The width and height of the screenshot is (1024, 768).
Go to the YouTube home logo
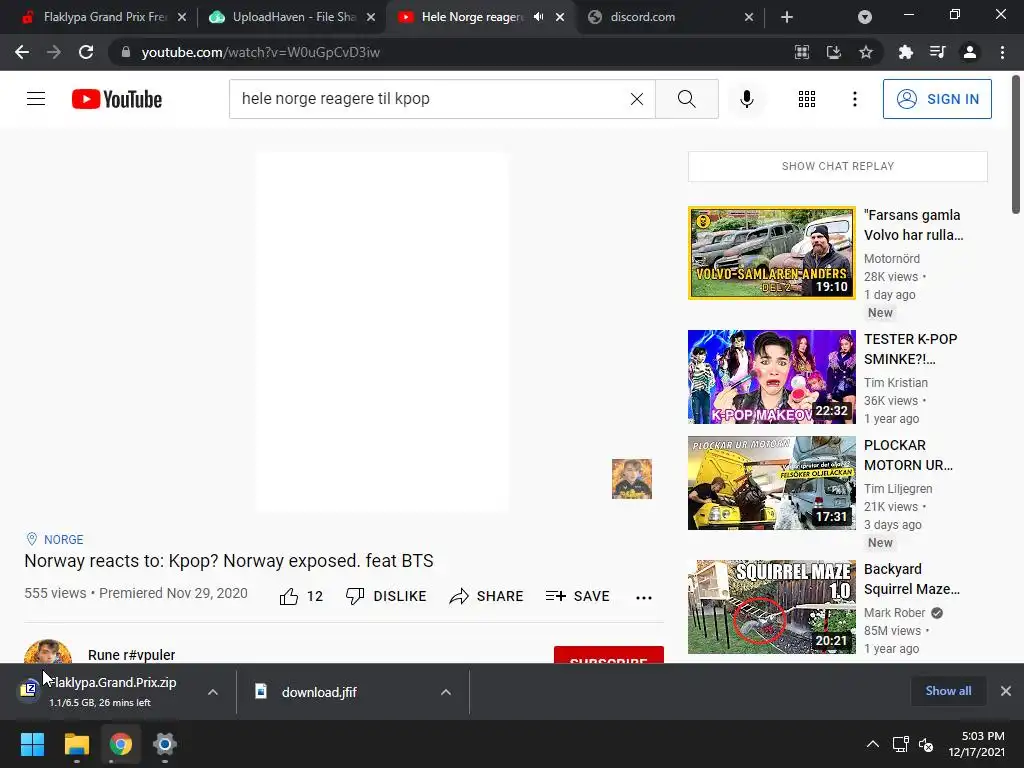(x=117, y=99)
